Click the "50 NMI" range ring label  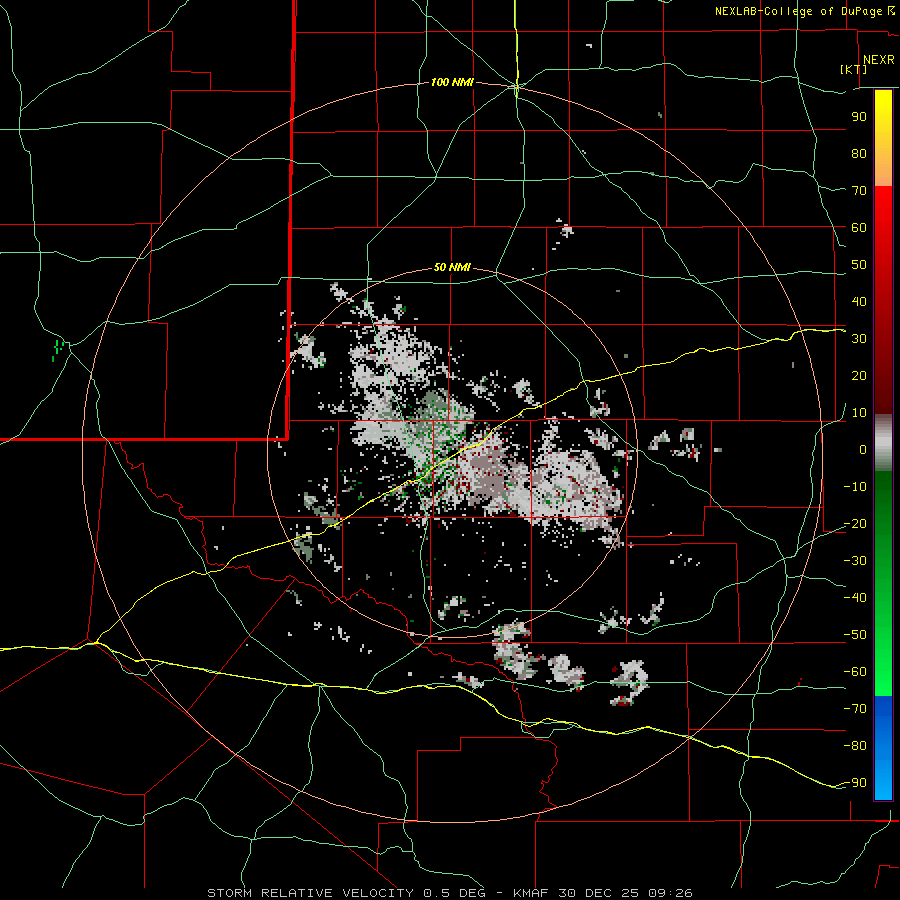[452, 267]
